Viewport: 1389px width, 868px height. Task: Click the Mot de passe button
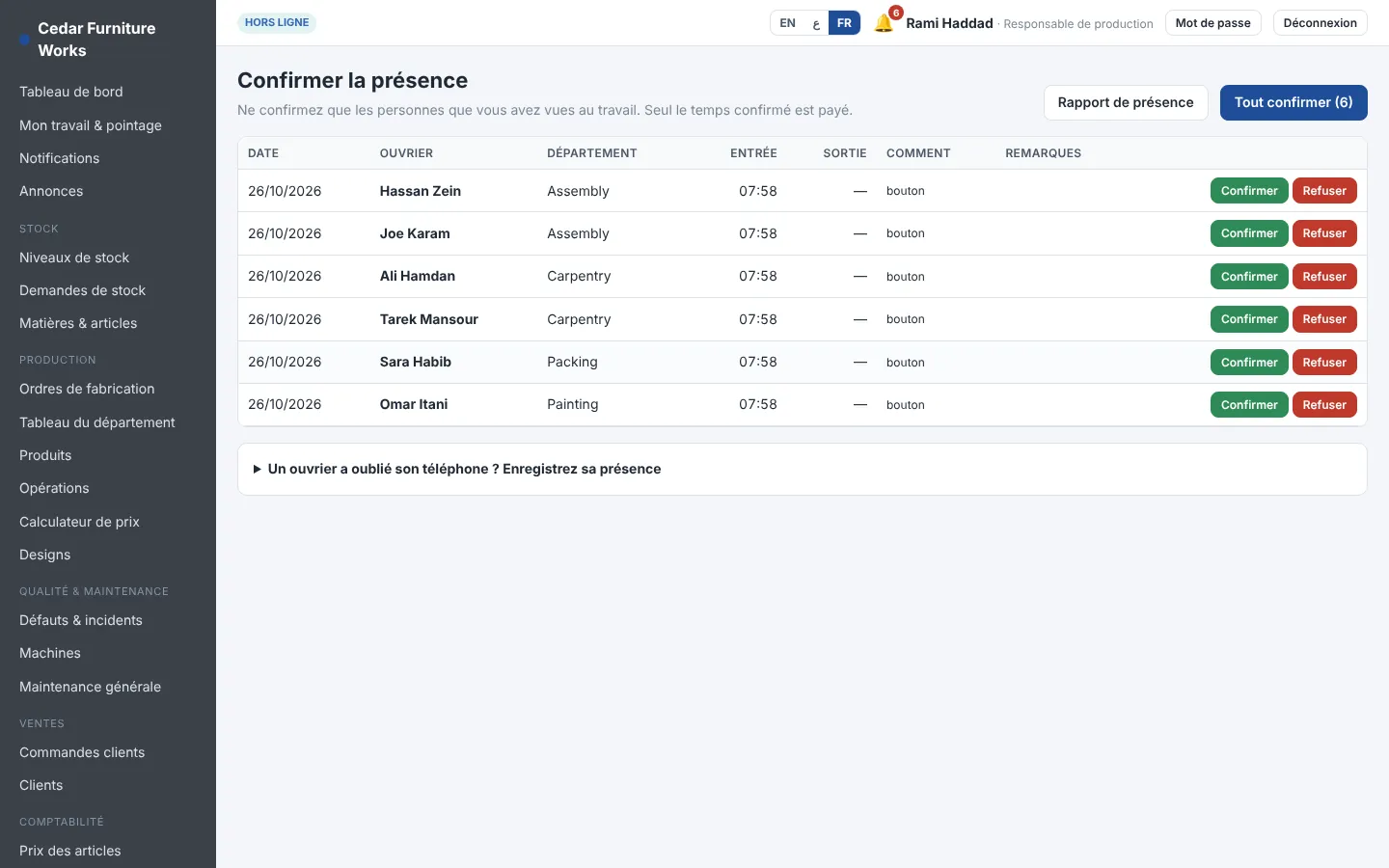pyautogui.click(x=1212, y=23)
